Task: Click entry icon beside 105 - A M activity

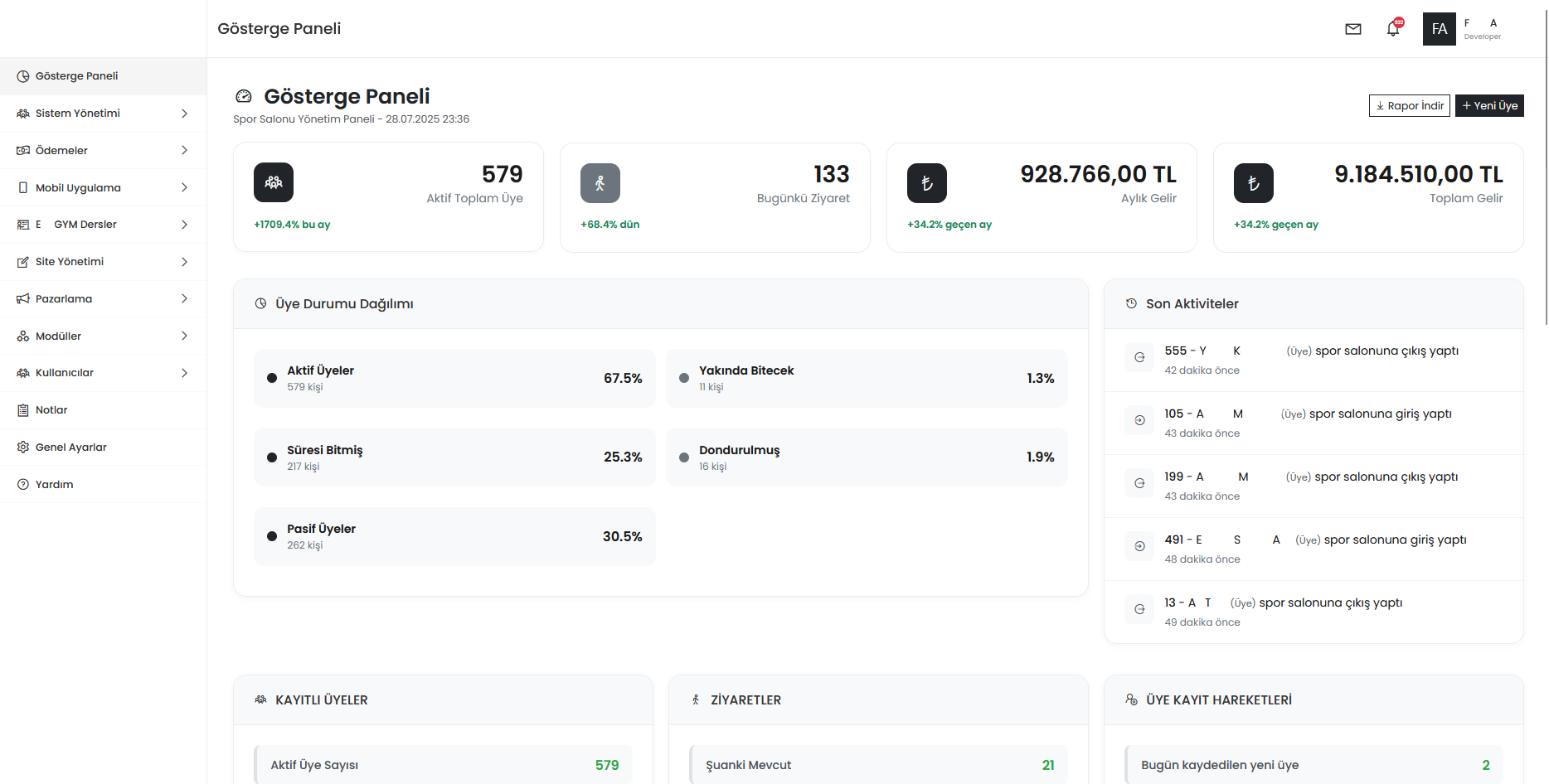Action: click(1140, 420)
